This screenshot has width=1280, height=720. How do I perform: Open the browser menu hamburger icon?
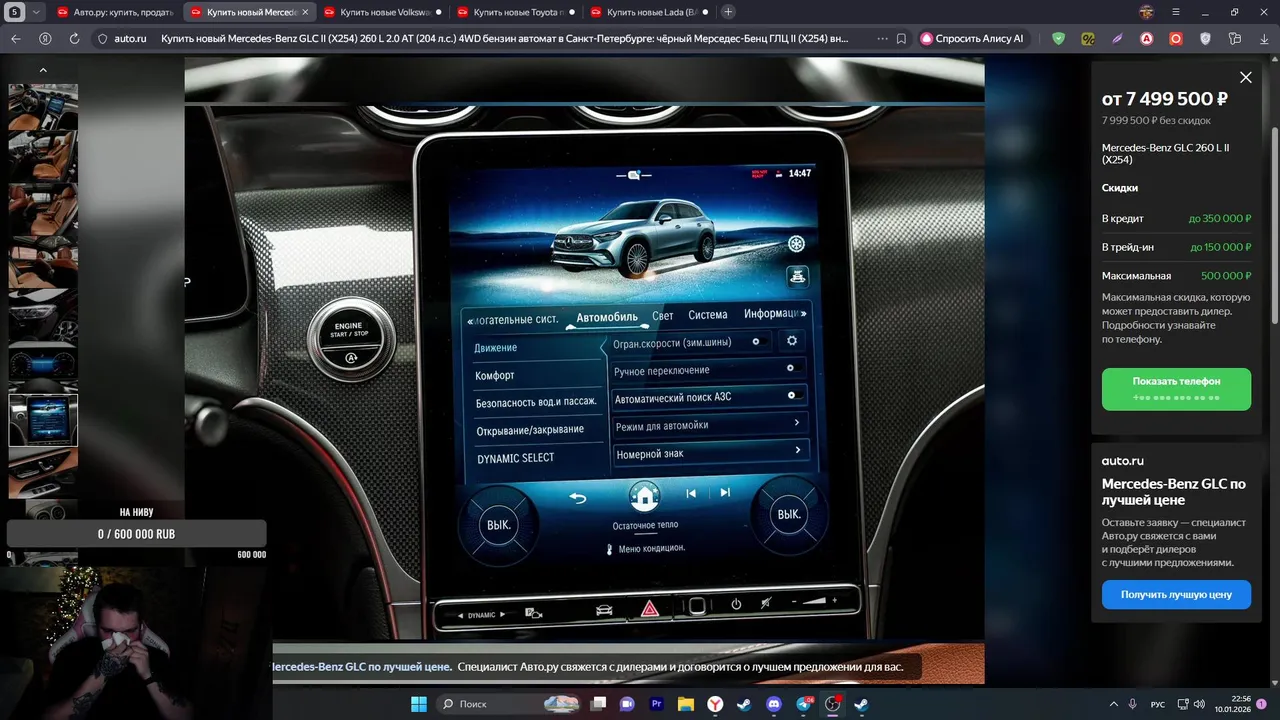[1175, 12]
